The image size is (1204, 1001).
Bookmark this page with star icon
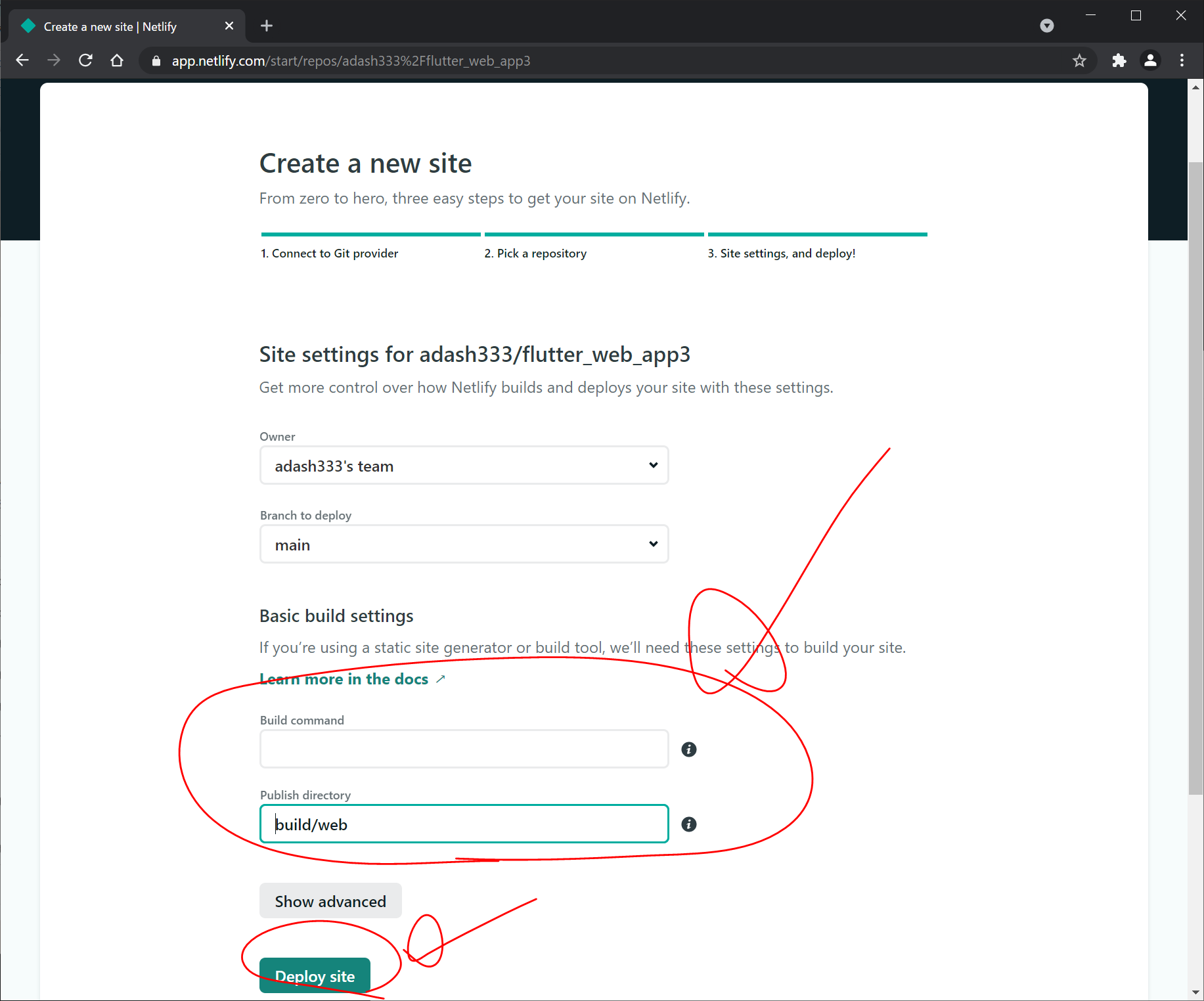1079,60
